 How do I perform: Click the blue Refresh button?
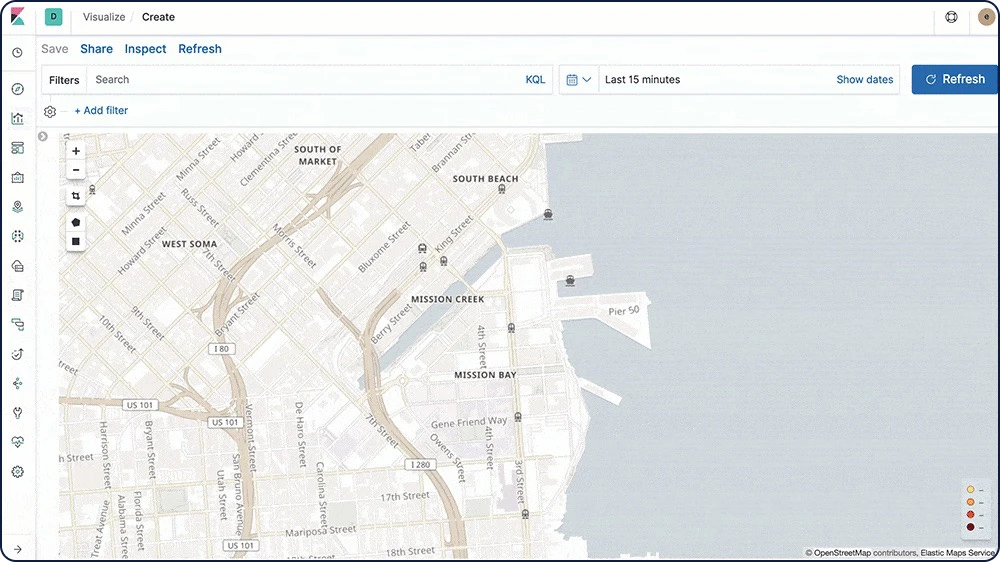click(x=955, y=80)
